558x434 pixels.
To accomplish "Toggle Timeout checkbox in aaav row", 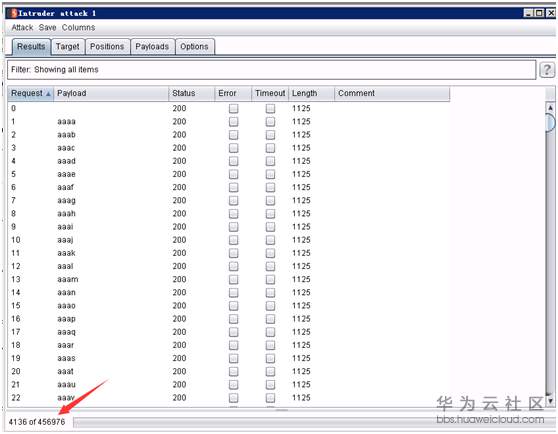I will pos(270,398).
